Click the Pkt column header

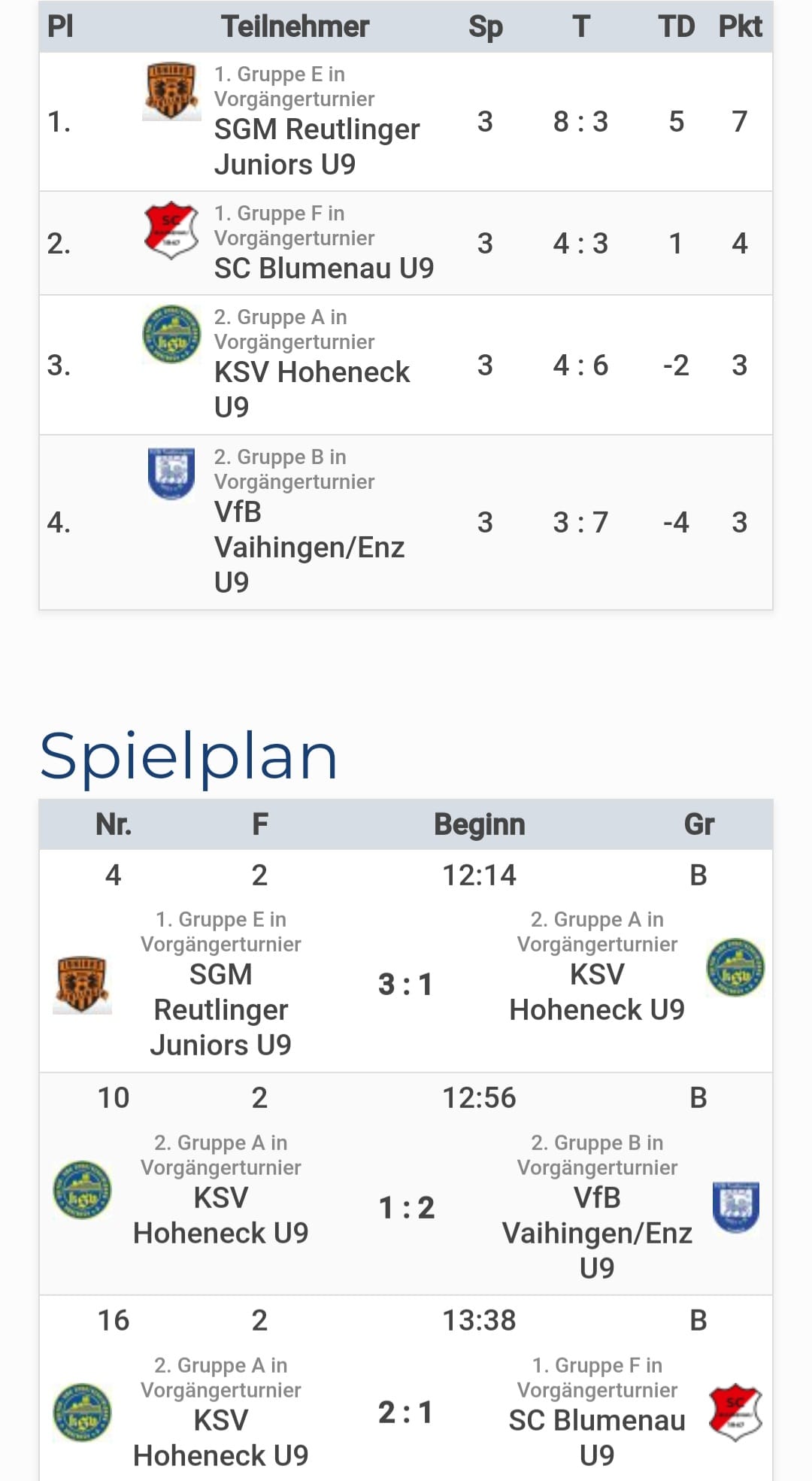point(740,27)
